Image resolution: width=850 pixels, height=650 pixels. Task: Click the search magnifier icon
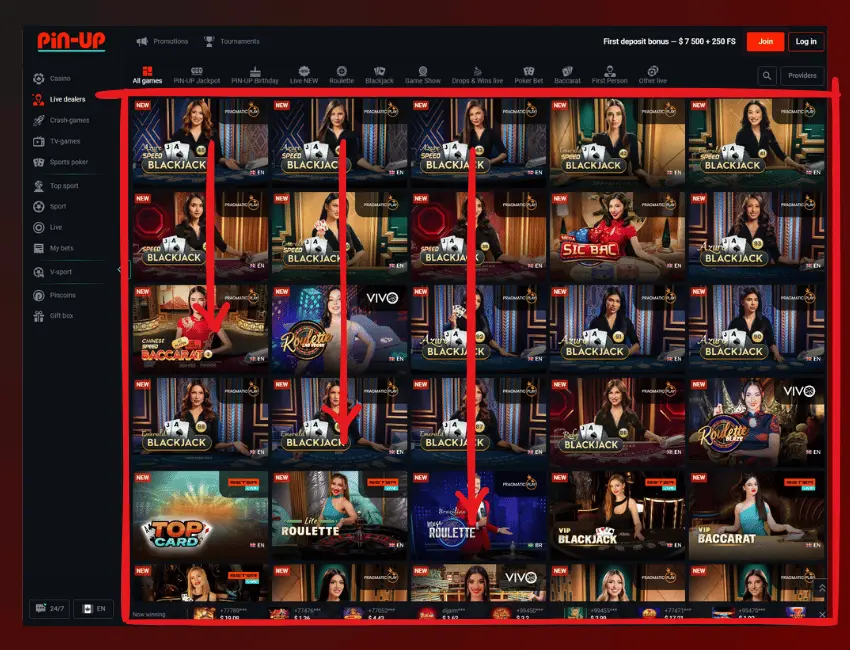click(767, 76)
